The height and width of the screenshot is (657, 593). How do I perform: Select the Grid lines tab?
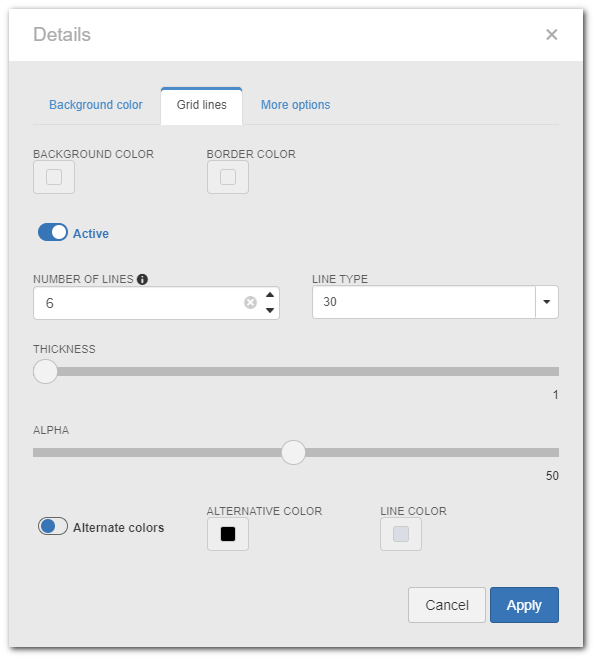(x=202, y=106)
